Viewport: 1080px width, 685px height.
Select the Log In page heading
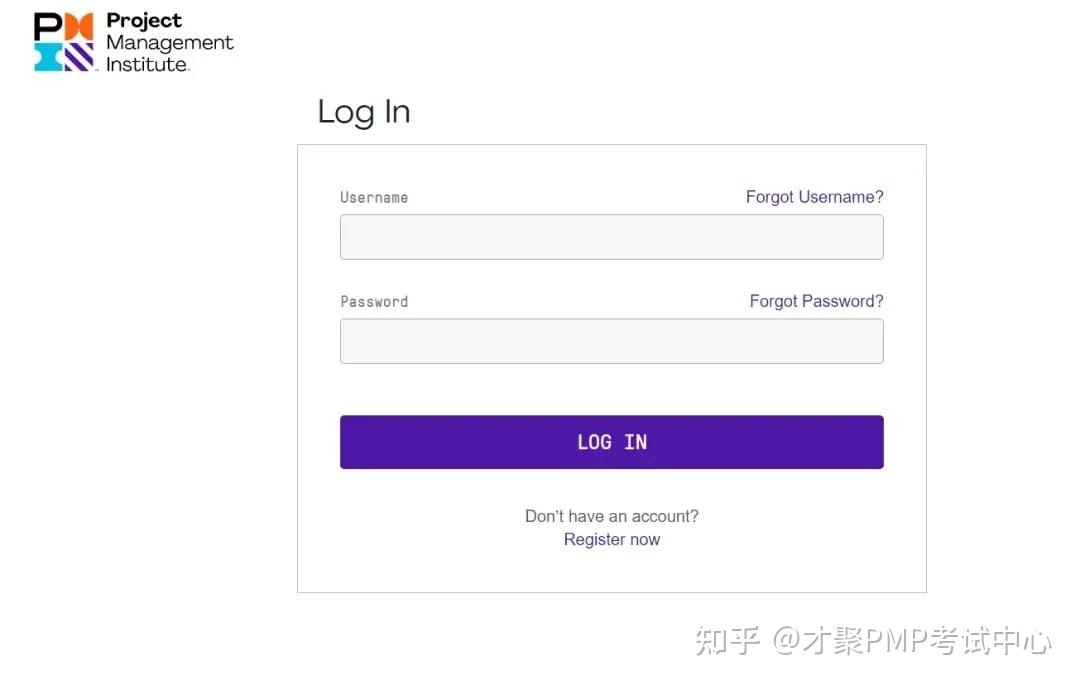(x=363, y=112)
